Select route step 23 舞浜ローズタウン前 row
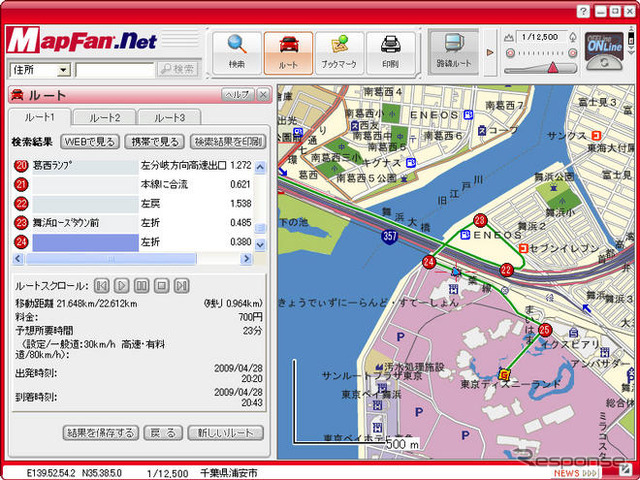Screen dimensions: 640x480 pos(133,223)
